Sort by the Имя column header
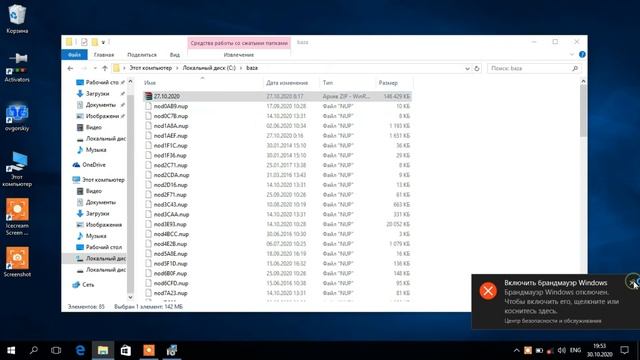 pyautogui.click(x=202, y=83)
